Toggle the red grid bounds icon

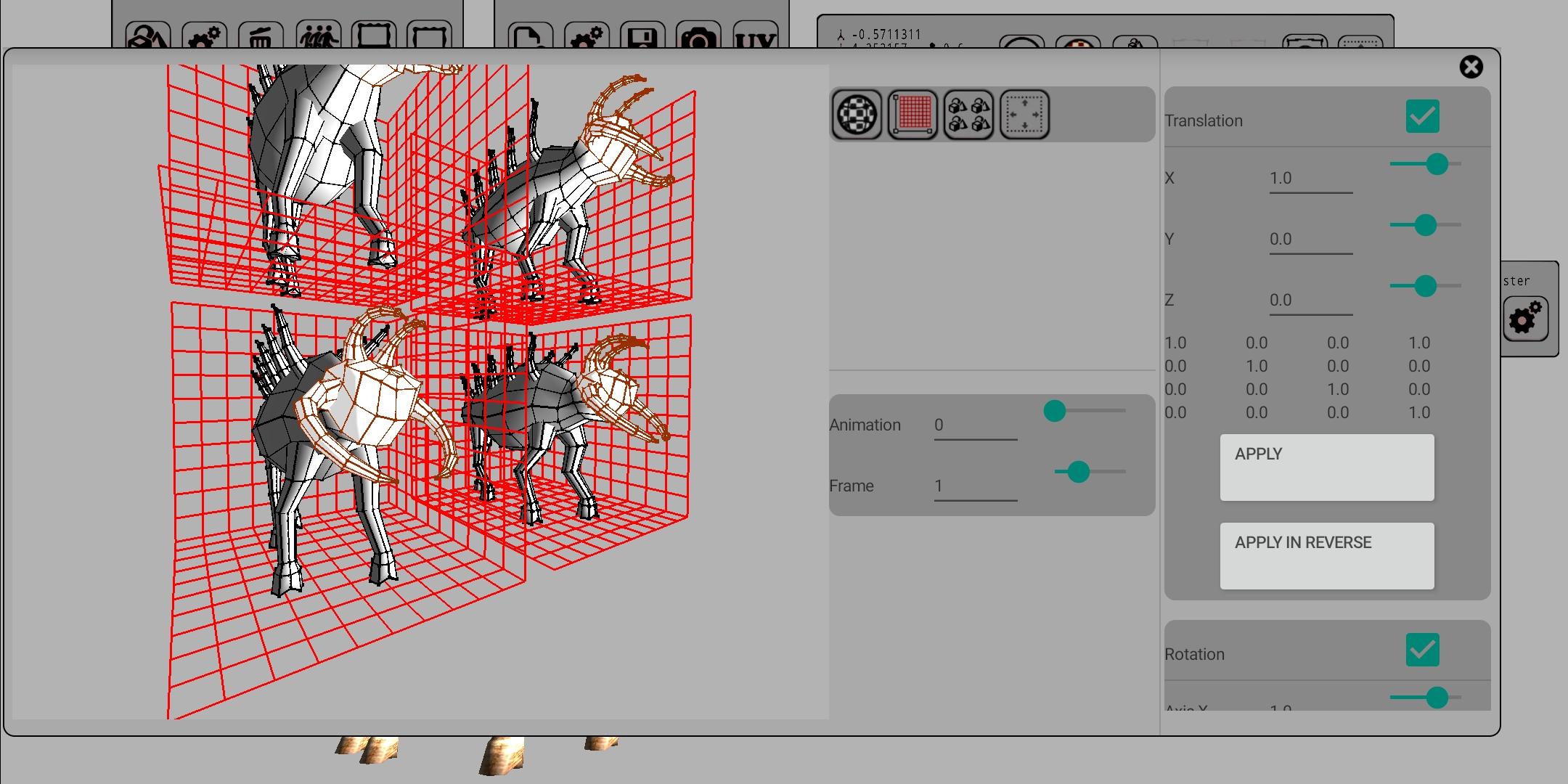912,114
